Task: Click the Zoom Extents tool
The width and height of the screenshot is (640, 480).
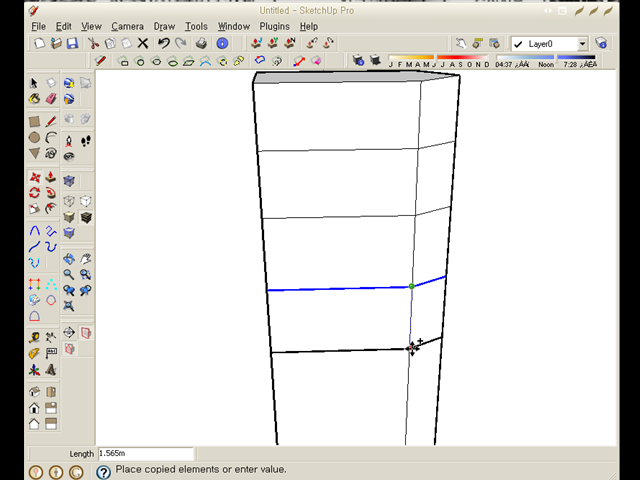Action: click(69, 306)
